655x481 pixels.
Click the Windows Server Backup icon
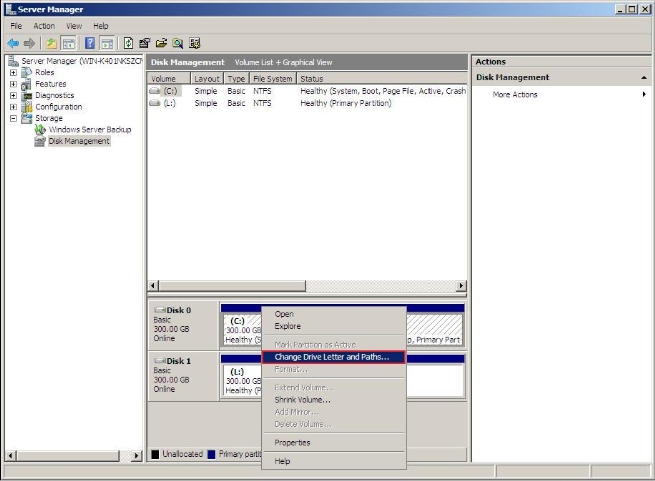pos(40,130)
